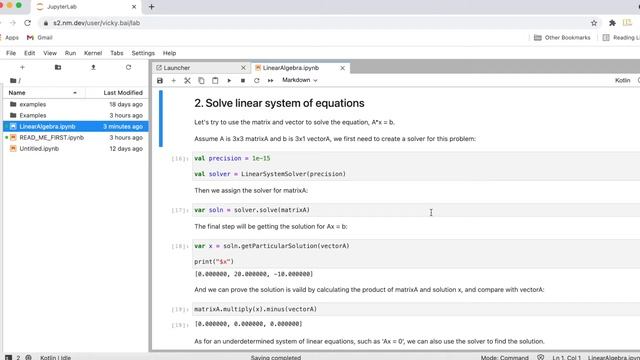
Task: Close the JupyterLab browser tab
Action: [x=134, y=7]
